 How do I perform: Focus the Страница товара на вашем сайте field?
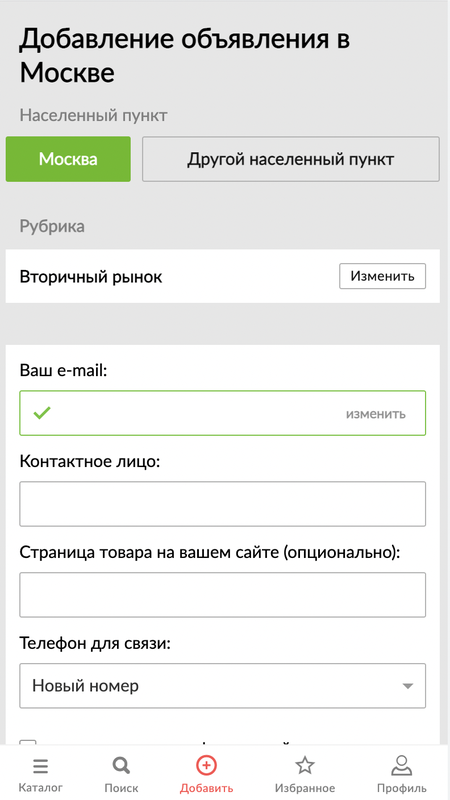coord(222,595)
